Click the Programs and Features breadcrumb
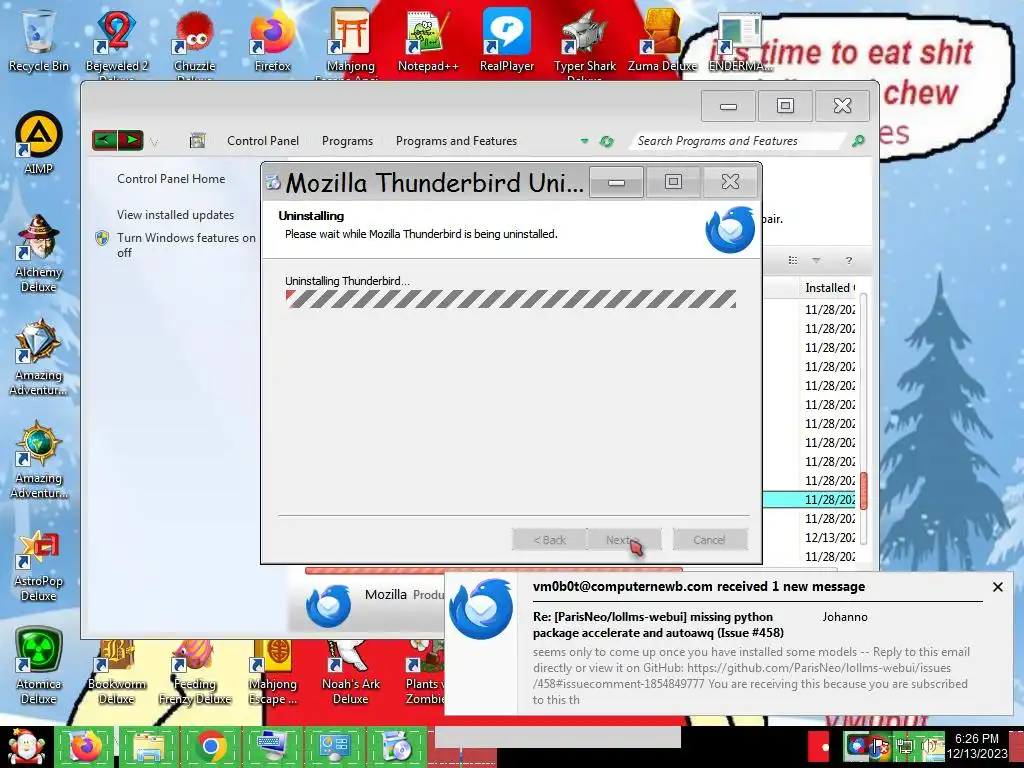Viewport: 1024px width, 768px height. (x=456, y=141)
